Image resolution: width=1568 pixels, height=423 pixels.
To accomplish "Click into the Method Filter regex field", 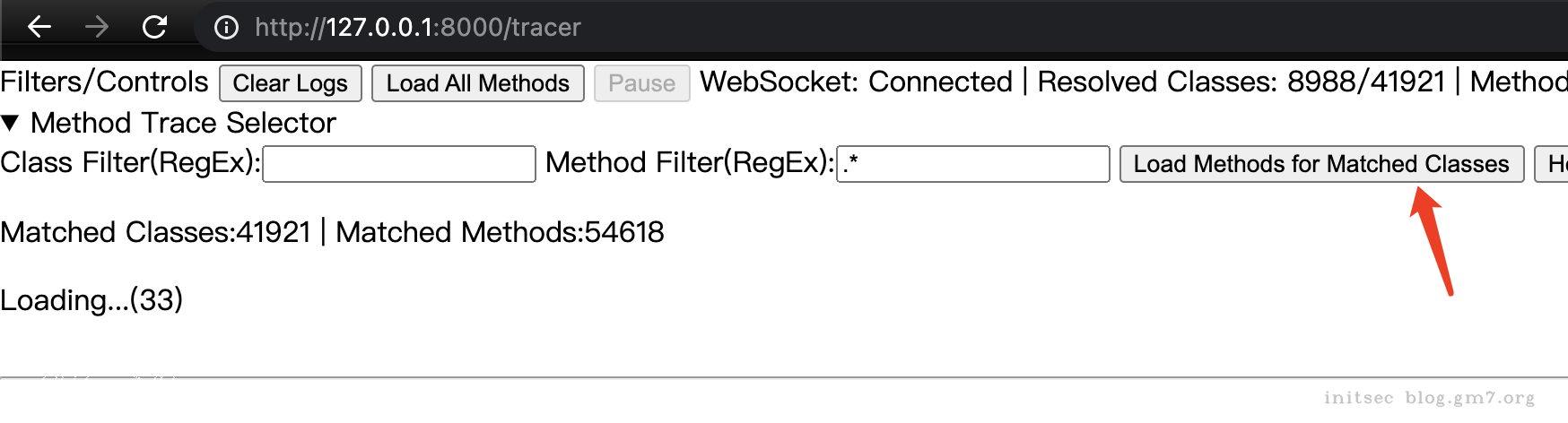I will [972, 164].
